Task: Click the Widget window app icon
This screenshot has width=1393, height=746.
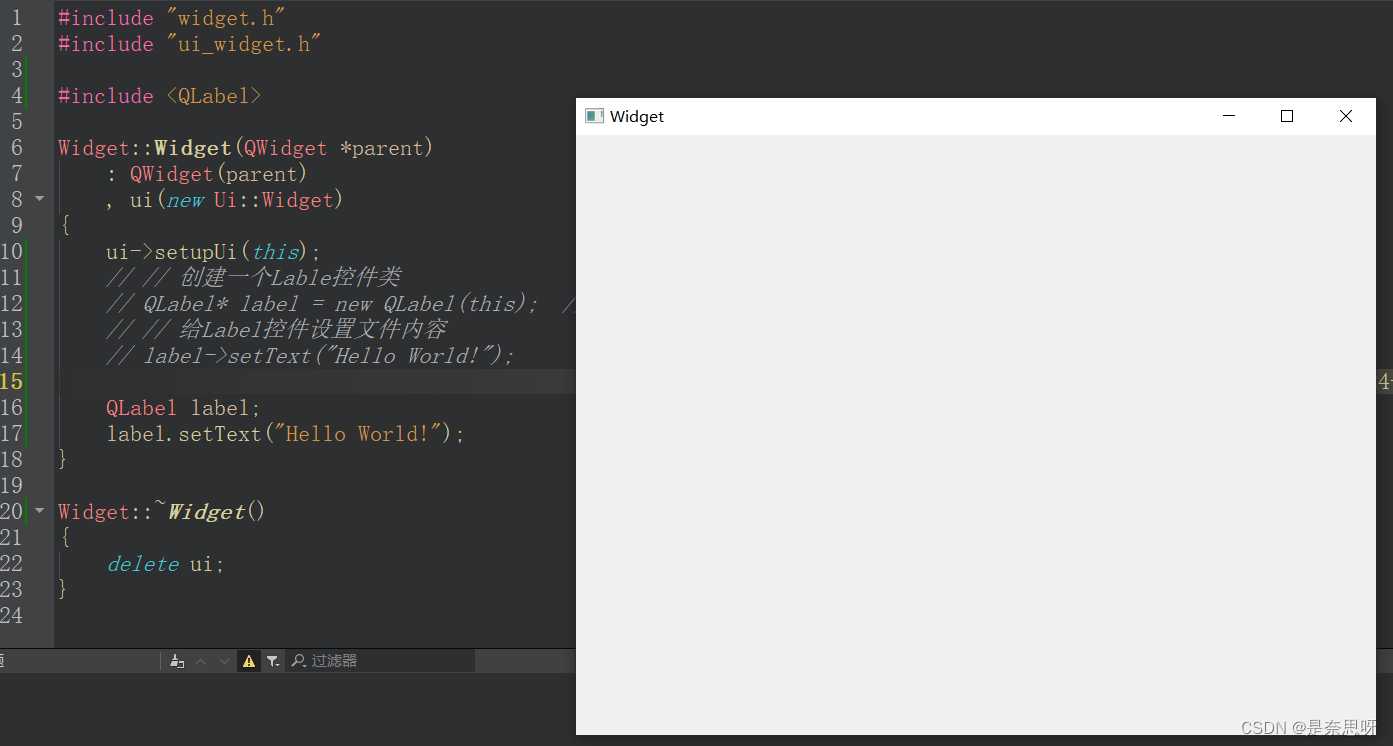Action: 594,116
